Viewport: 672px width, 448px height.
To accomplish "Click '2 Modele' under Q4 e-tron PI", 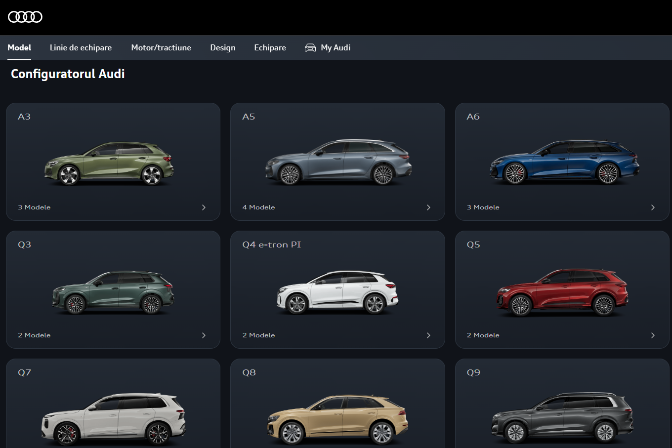I will [x=259, y=335].
